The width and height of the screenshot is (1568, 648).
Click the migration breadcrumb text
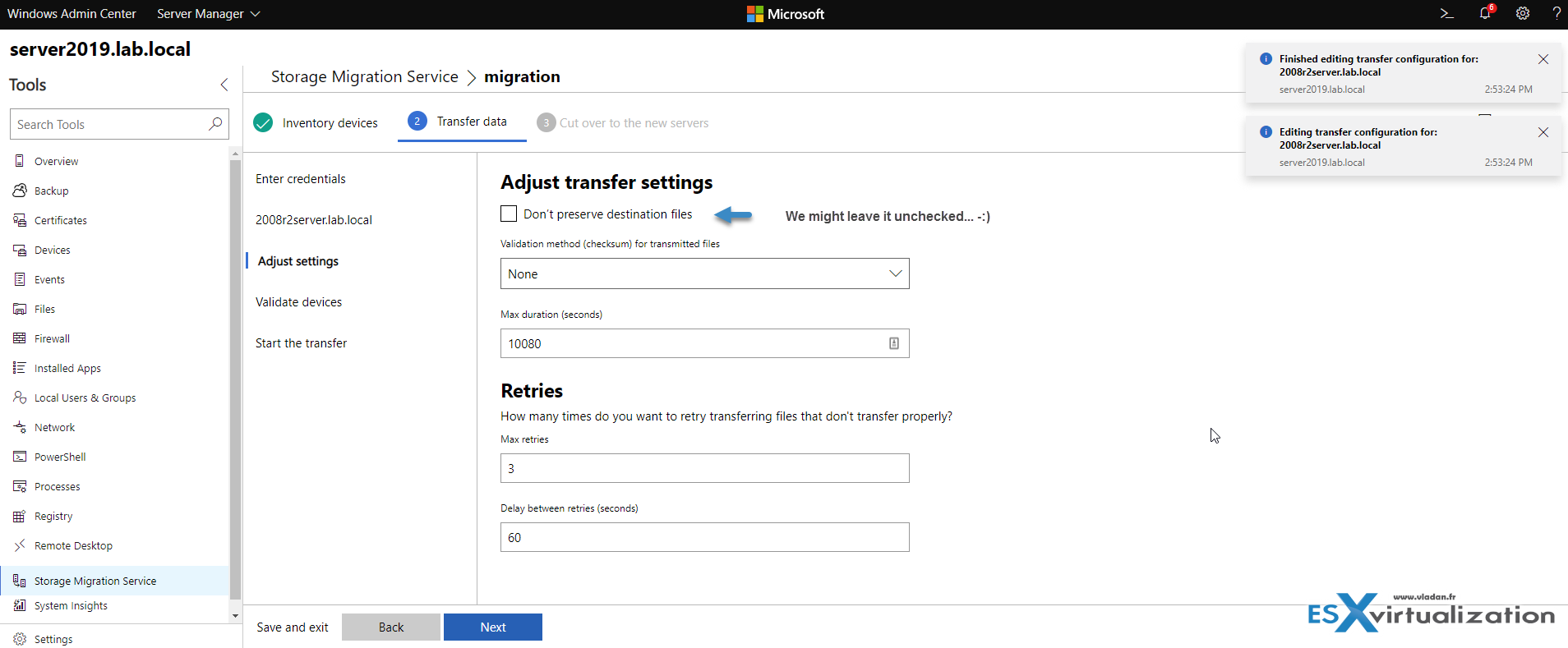click(522, 76)
